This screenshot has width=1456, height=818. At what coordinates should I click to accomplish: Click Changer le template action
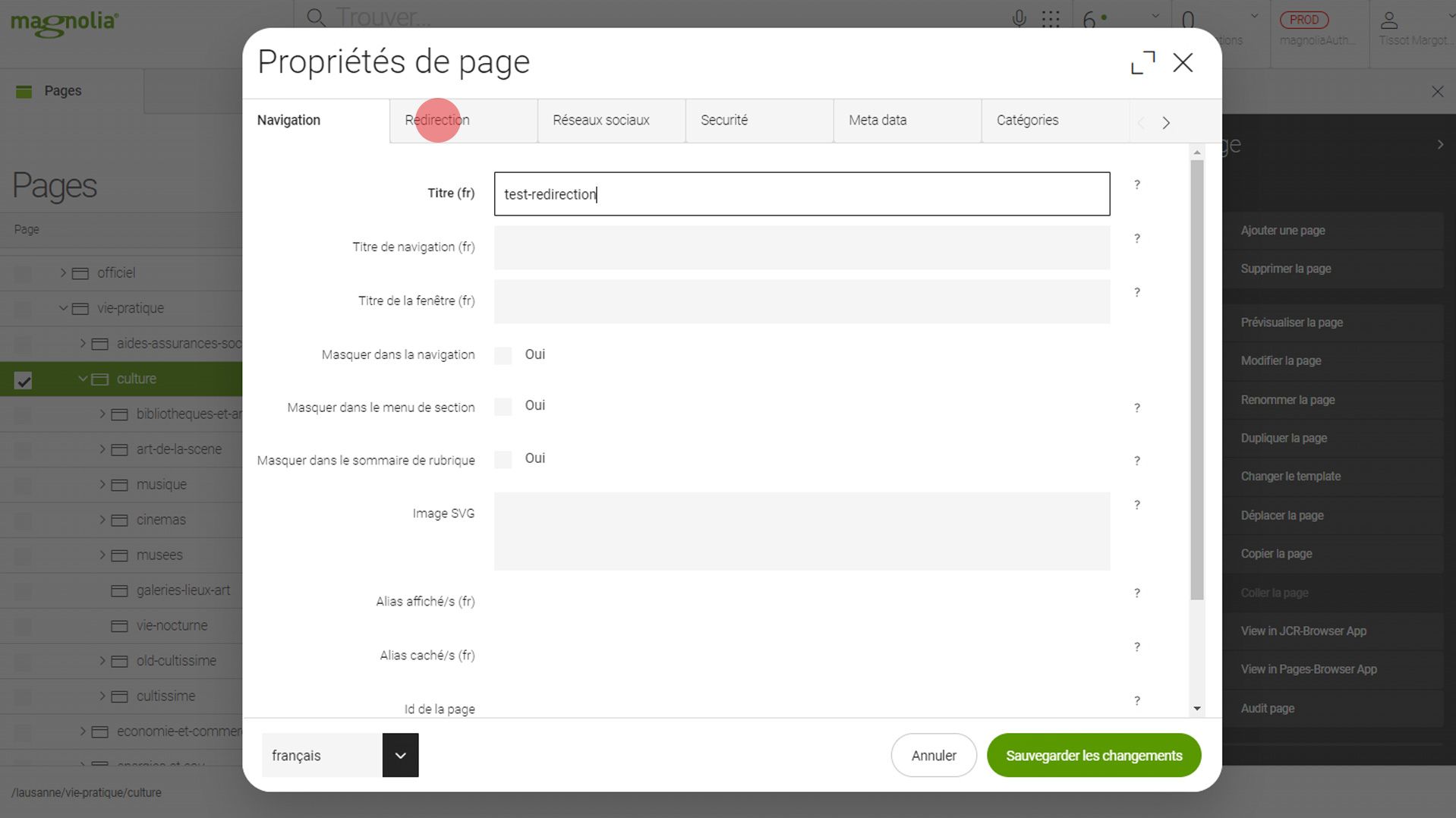coord(1332,477)
